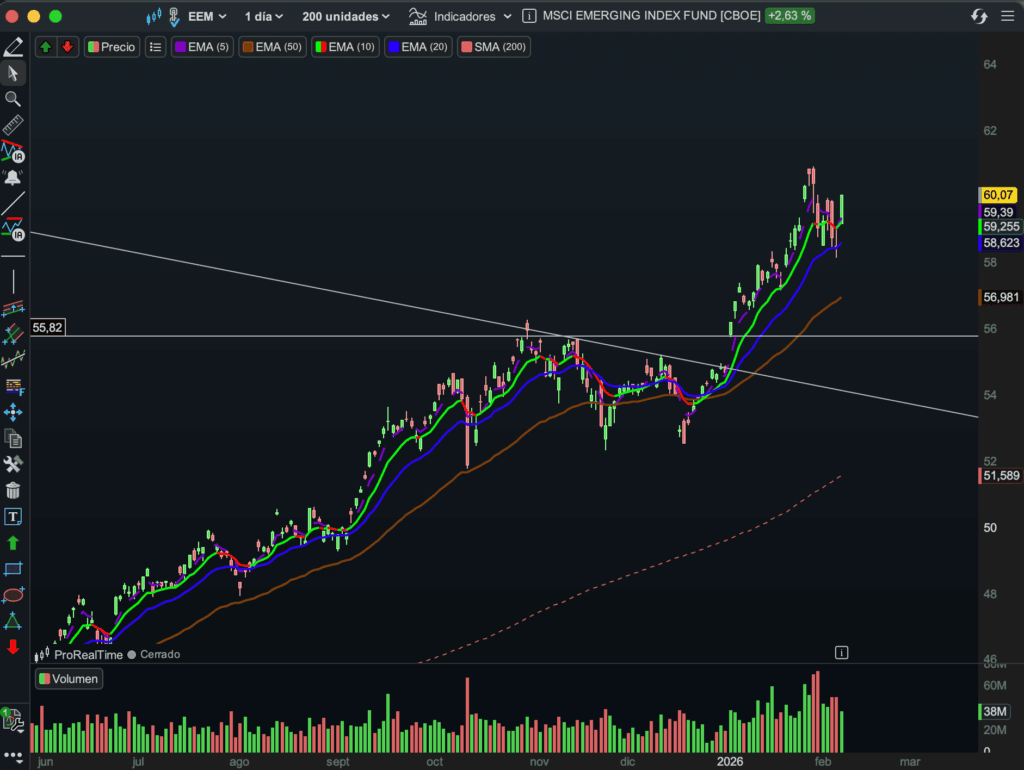The image size is (1024, 770).
Task: Pick the pencil drawing tool
Action: point(13,47)
